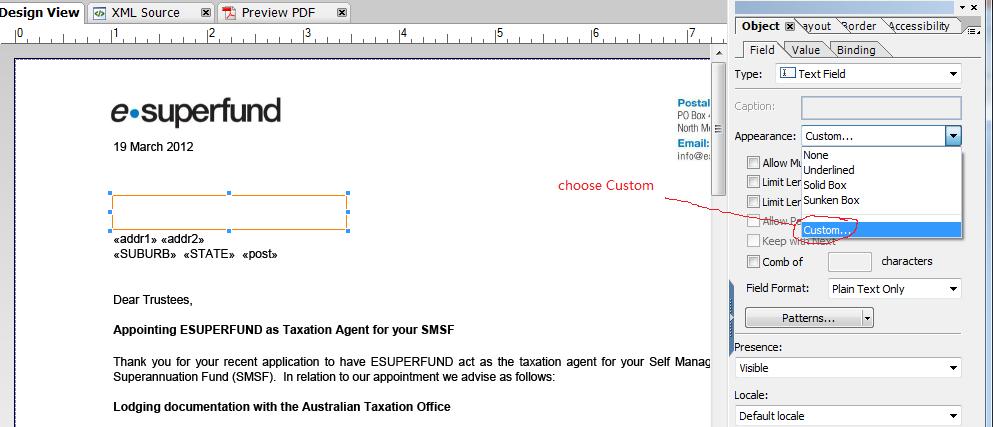The height and width of the screenshot is (427, 993).
Task: Click the «addr2» merge field text
Action: tap(183, 239)
